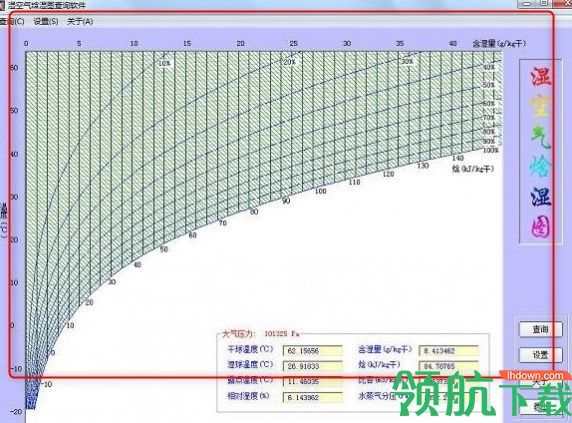Click the 相对湿度 (%) field label

248,395
